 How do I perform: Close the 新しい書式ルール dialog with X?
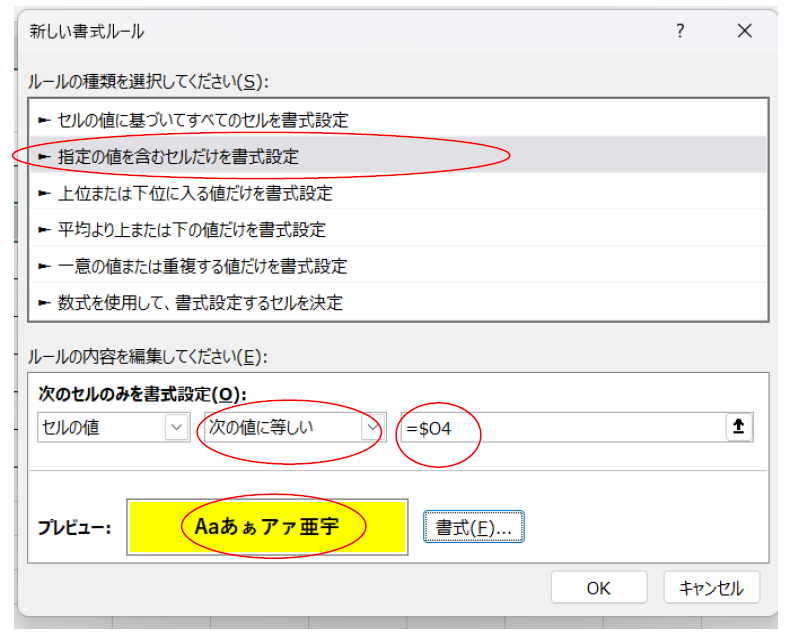pyautogui.click(x=744, y=32)
